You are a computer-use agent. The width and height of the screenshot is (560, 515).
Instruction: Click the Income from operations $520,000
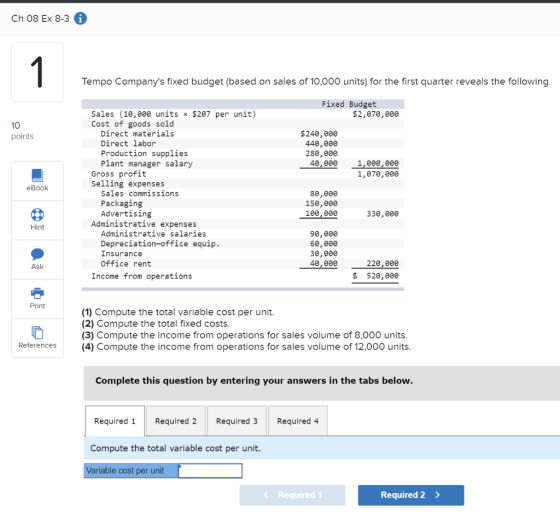coord(375,276)
